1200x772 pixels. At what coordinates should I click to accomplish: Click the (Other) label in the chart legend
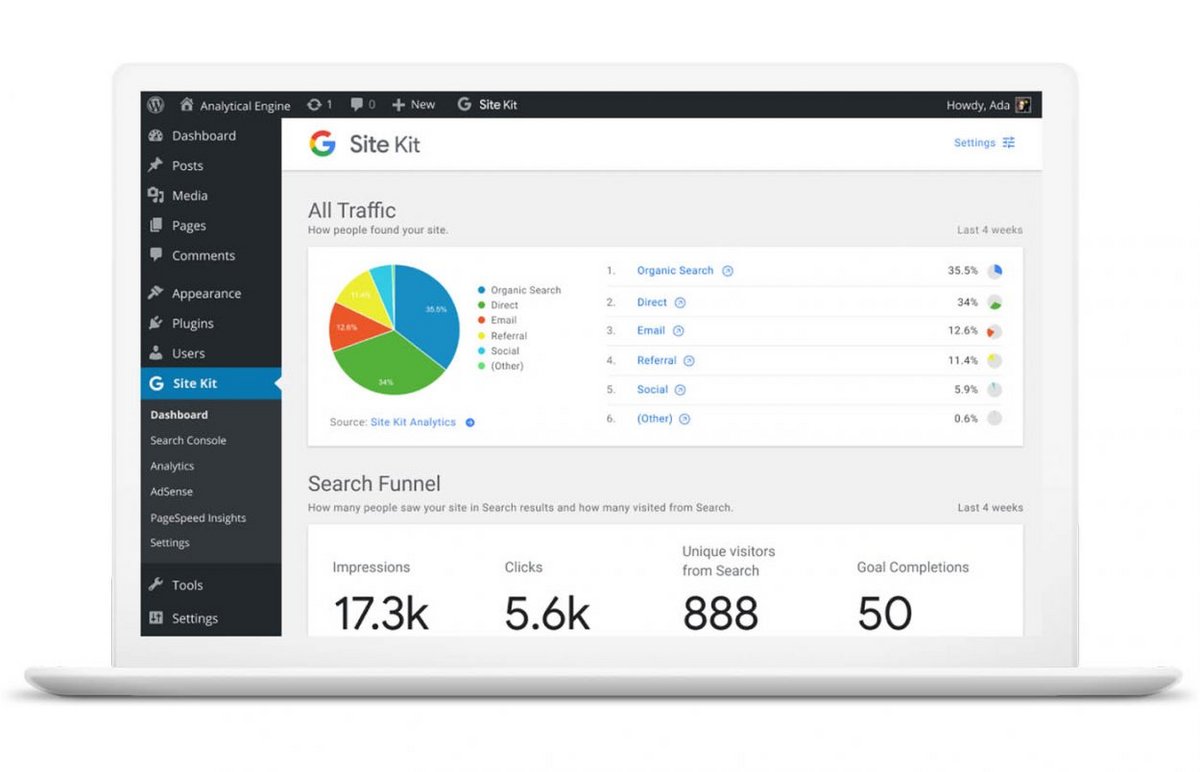[x=507, y=366]
